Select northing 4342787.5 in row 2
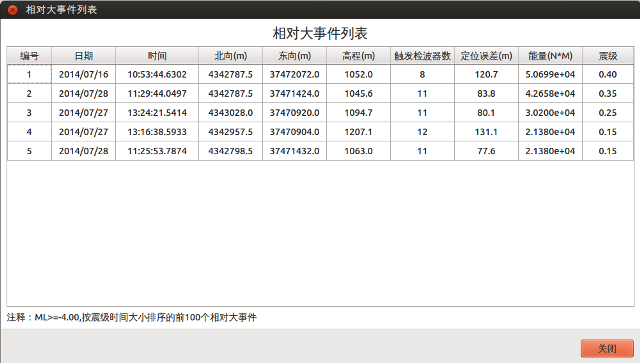Image resolution: width=640 pixels, height=363 pixels. [x=231, y=94]
